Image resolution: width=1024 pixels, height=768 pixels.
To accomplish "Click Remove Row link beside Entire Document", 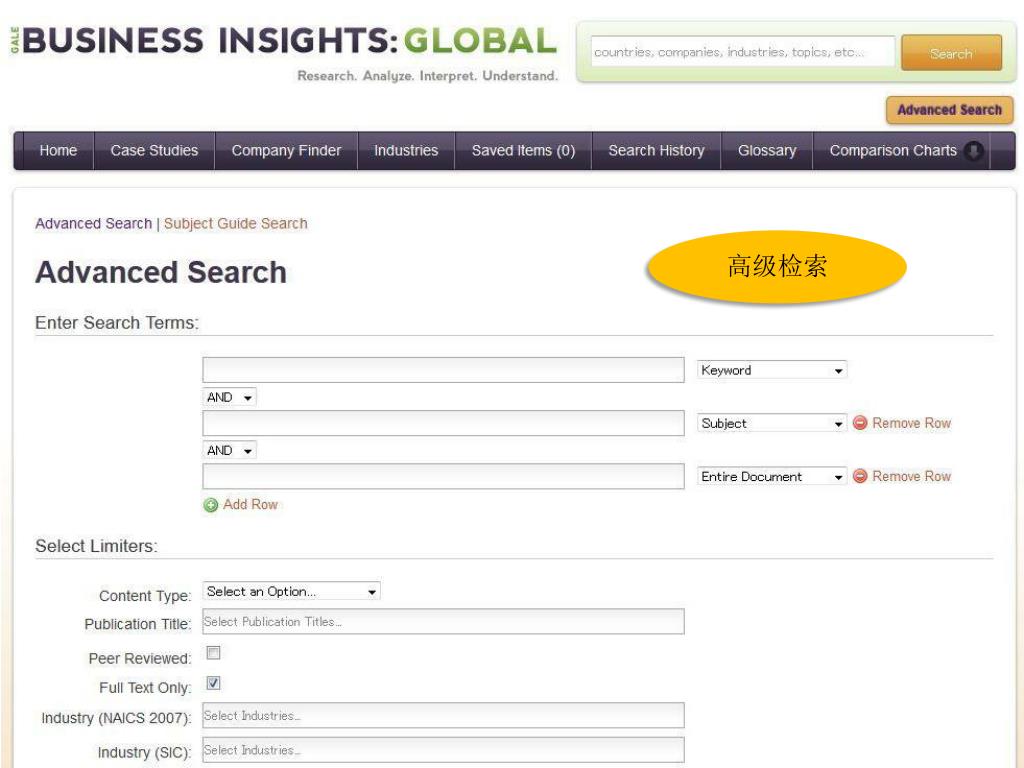I will 912,477.
